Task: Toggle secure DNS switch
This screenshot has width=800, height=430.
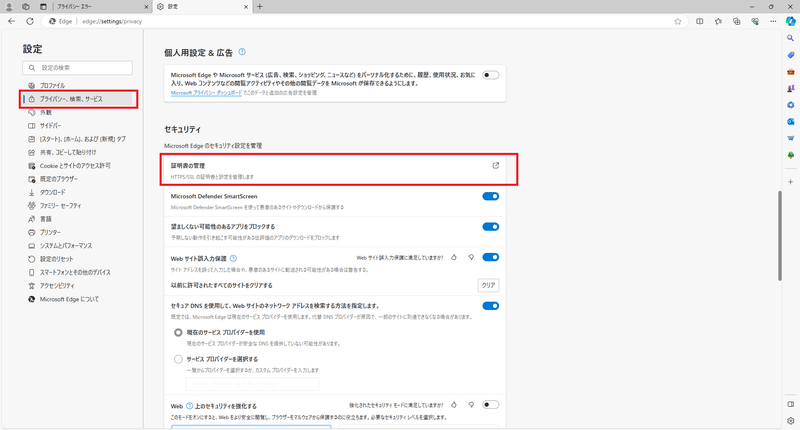Action: click(490, 306)
